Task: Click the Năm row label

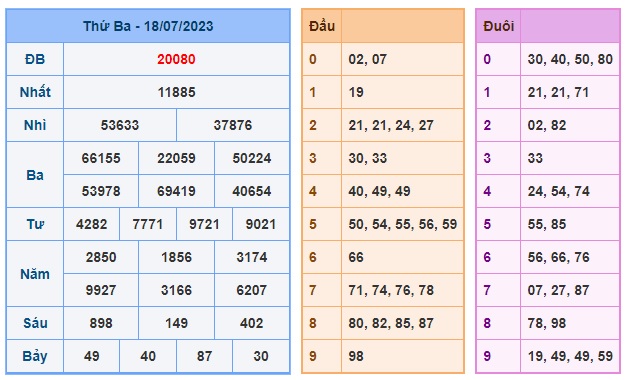Action: point(35,274)
